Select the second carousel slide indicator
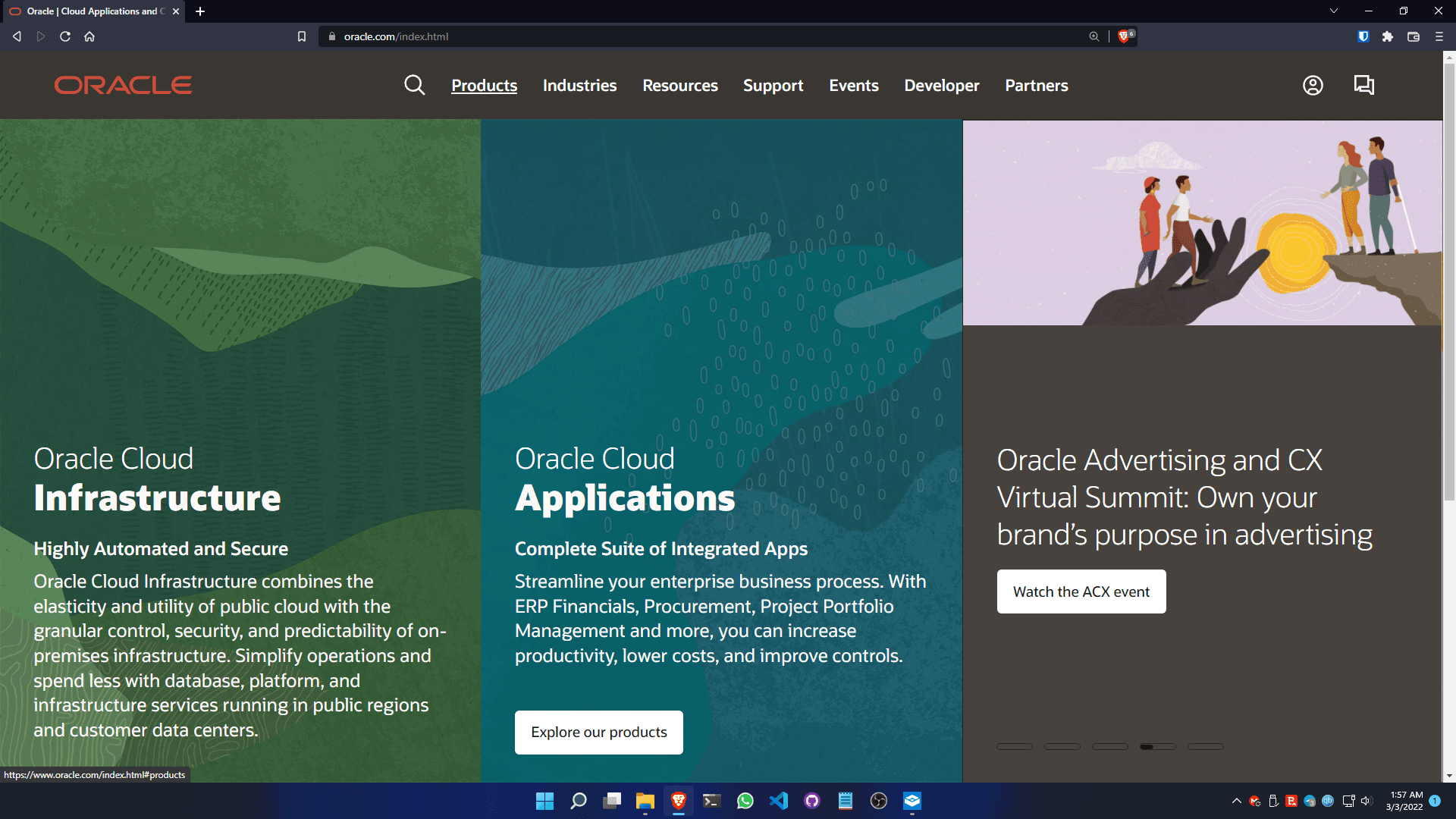 click(1062, 747)
